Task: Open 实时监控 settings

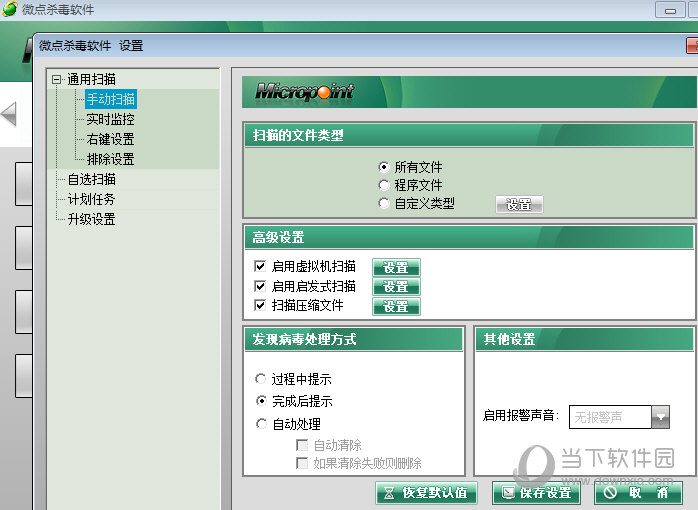Action: 110,119
